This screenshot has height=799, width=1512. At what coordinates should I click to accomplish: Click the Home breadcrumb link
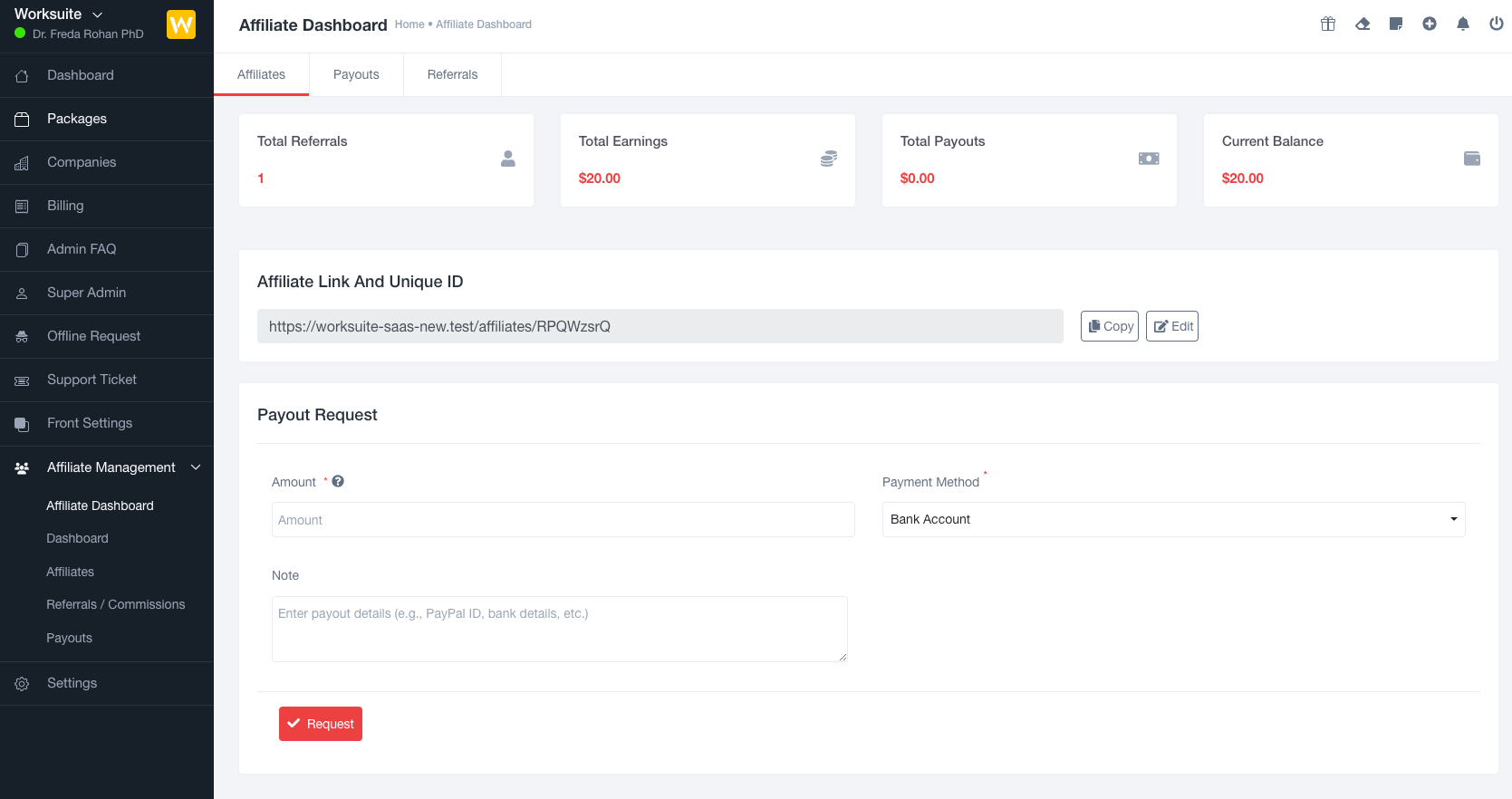pyautogui.click(x=409, y=24)
